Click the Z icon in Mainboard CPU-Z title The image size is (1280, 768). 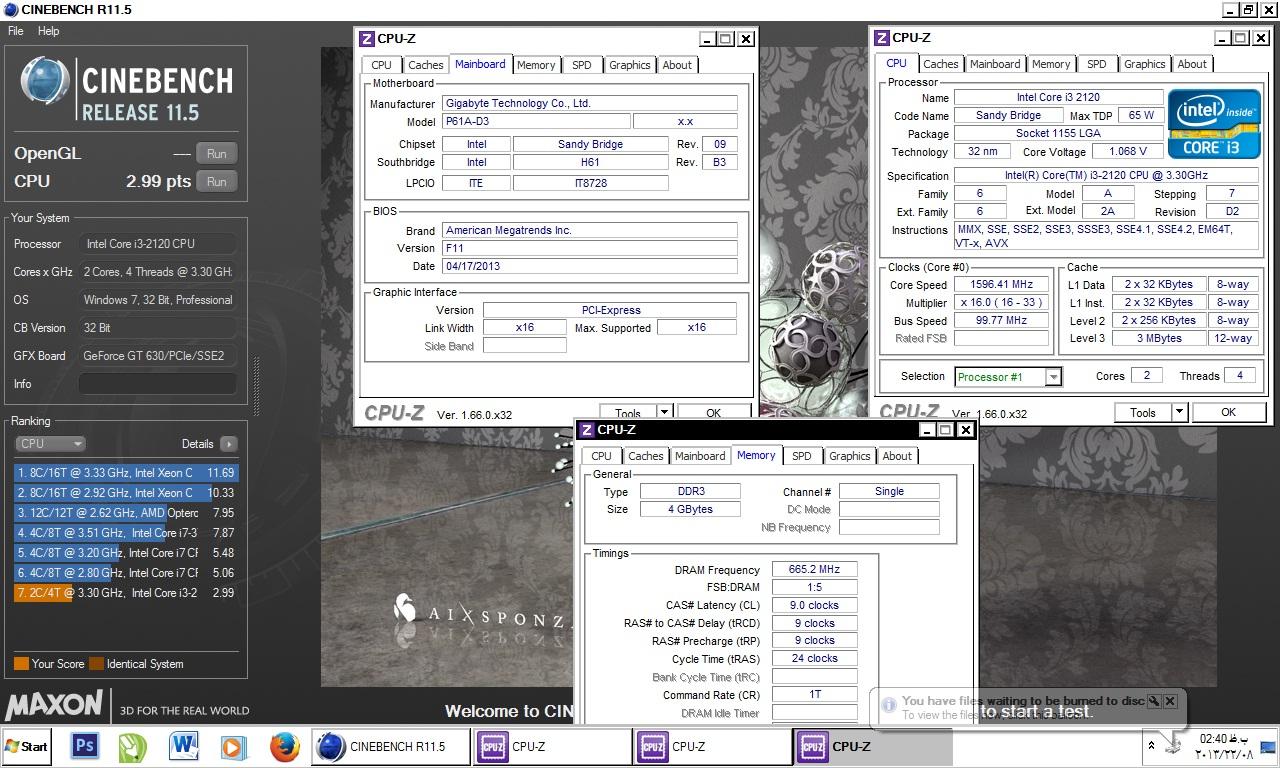coord(367,39)
